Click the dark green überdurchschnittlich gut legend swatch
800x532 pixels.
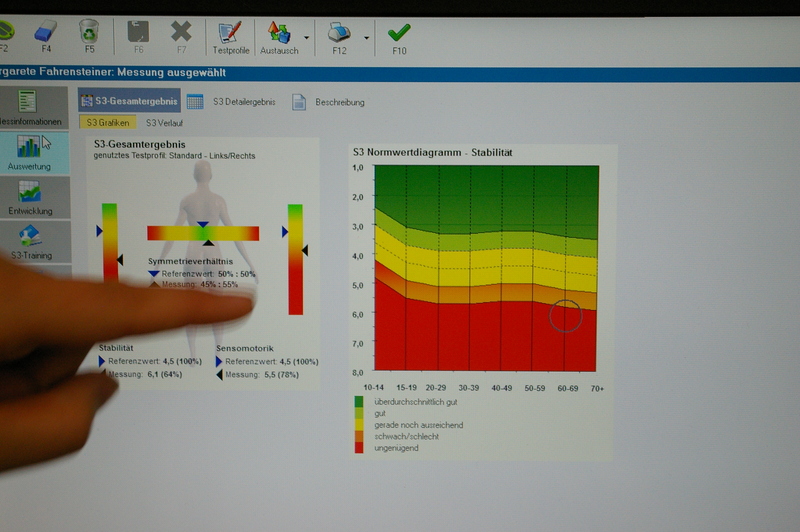click(x=359, y=402)
